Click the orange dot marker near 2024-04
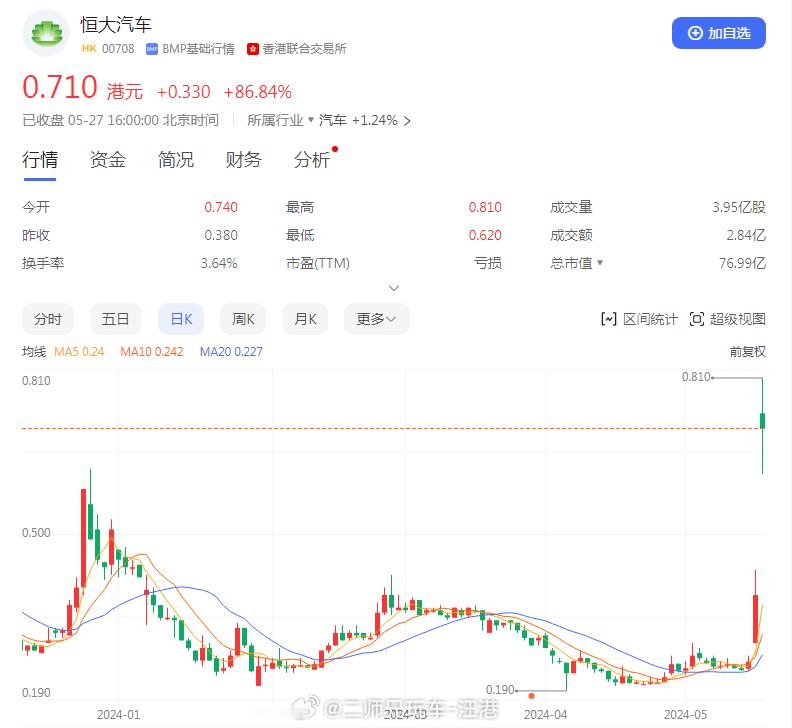Viewport: 792px width, 728px height. click(x=531, y=696)
